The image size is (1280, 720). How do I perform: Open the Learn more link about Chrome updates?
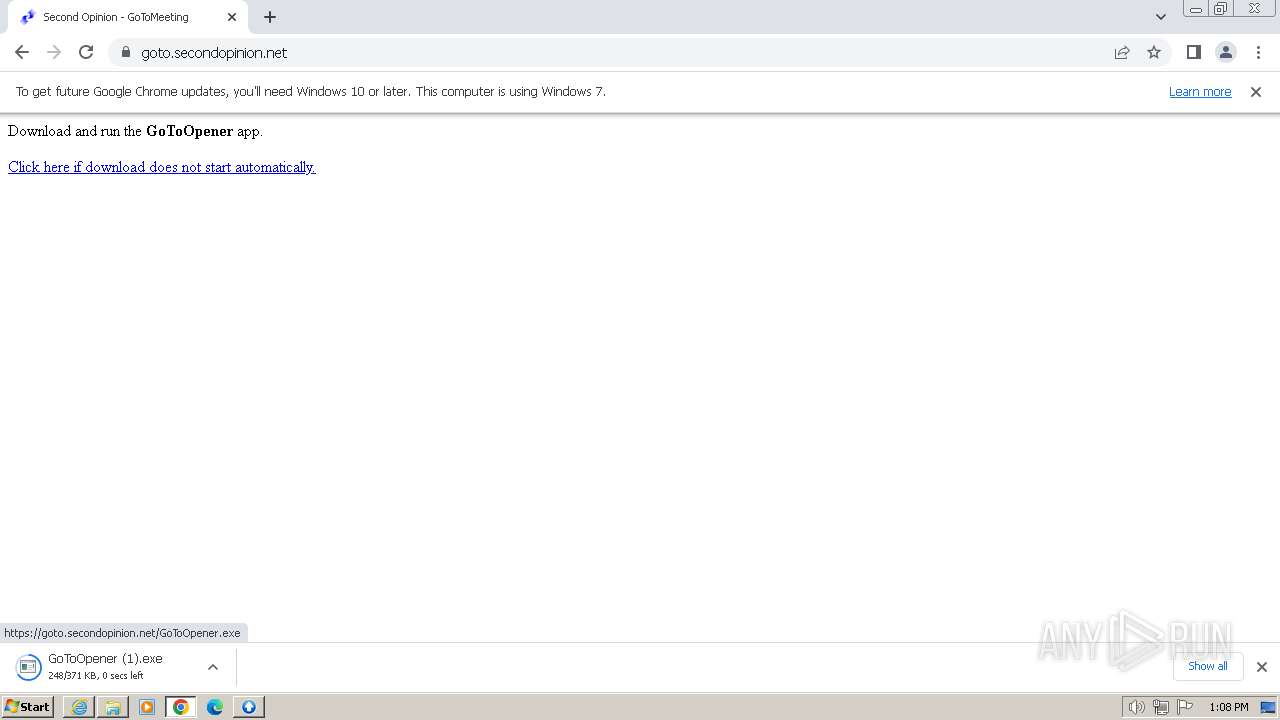[x=1200, y=91]
